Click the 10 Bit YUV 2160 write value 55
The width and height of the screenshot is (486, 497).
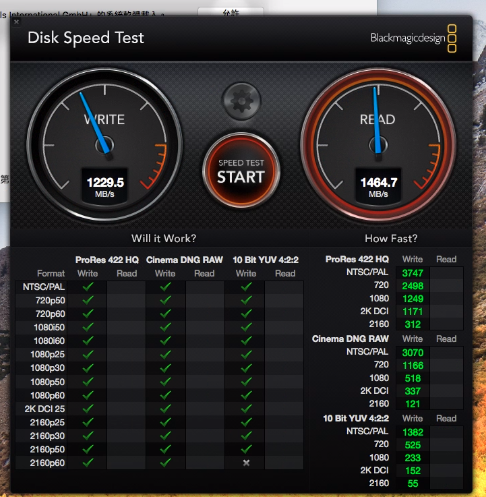413,483
